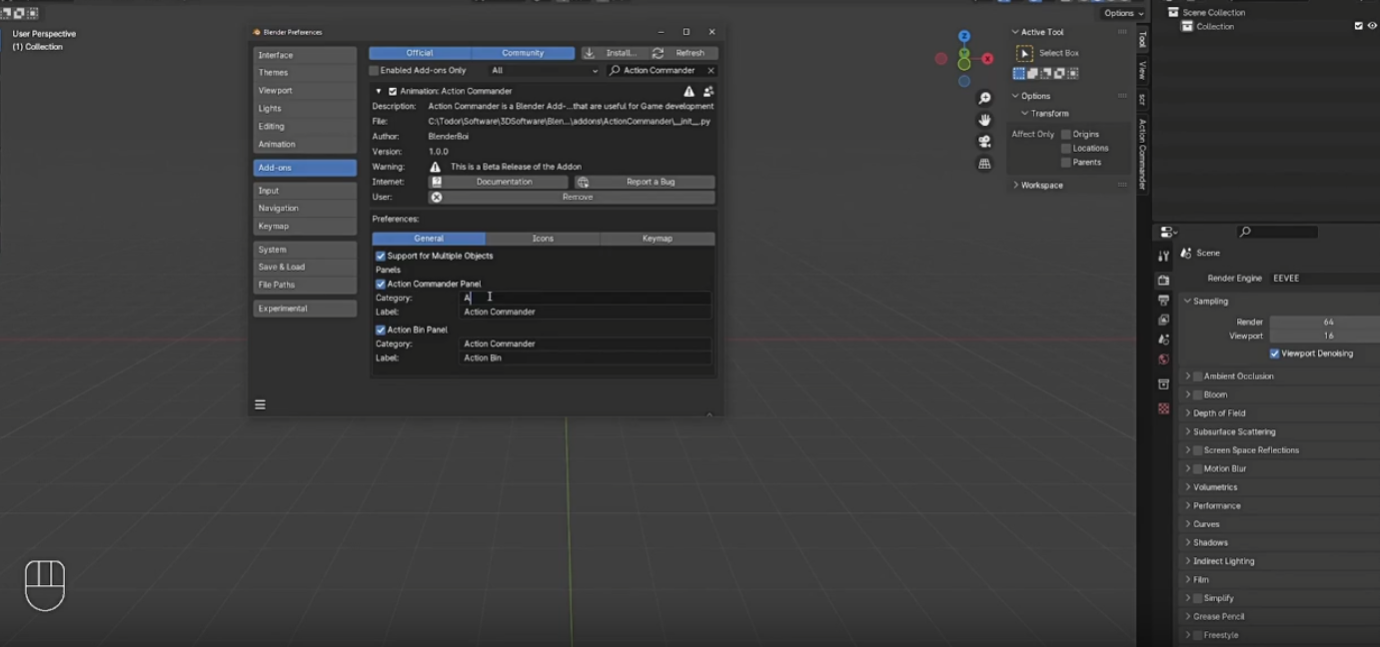Choose the Extend selection mode icon

tap(1033, 73)
